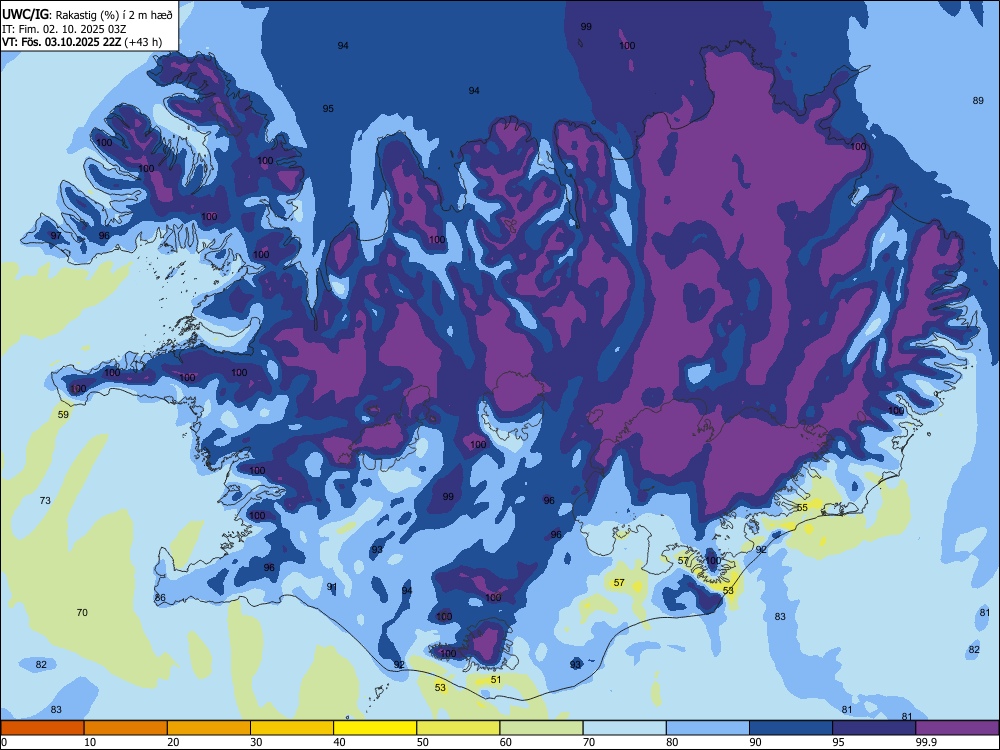Viewport: 1000px width, 750px height.
Task: Click the humidity value '51' on the map
Action: click(x=496, y=680)
